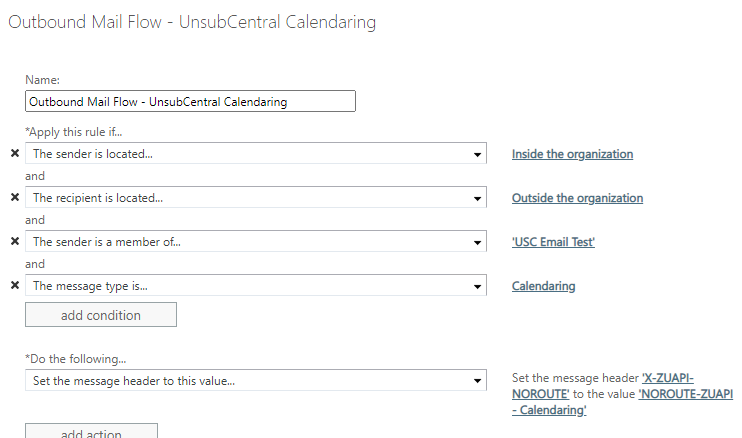742x438 pixels.
Task: Open 'Outside the organization' link
Action: (x=577, y=198)
